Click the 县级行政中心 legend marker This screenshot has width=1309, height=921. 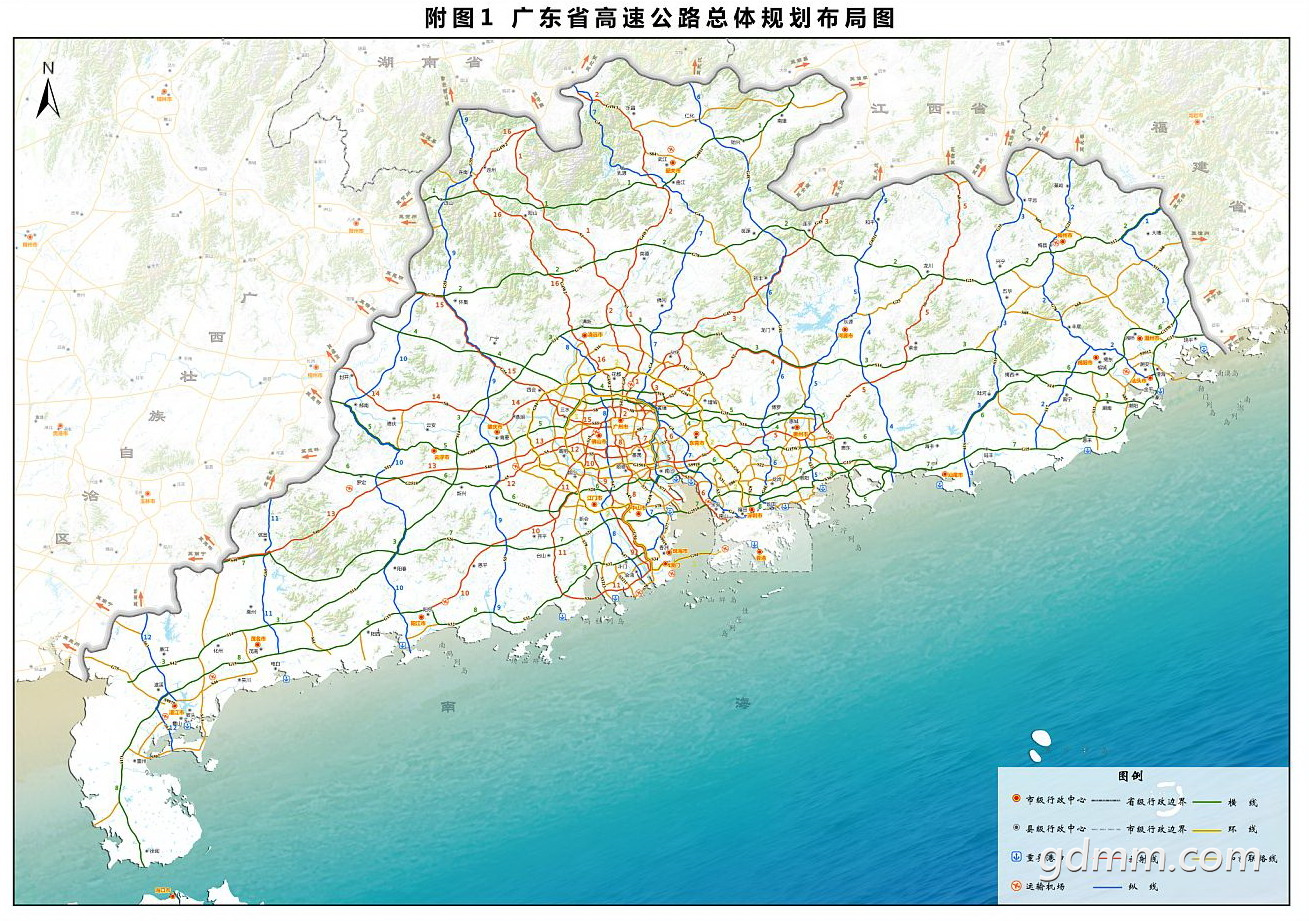1016,829
